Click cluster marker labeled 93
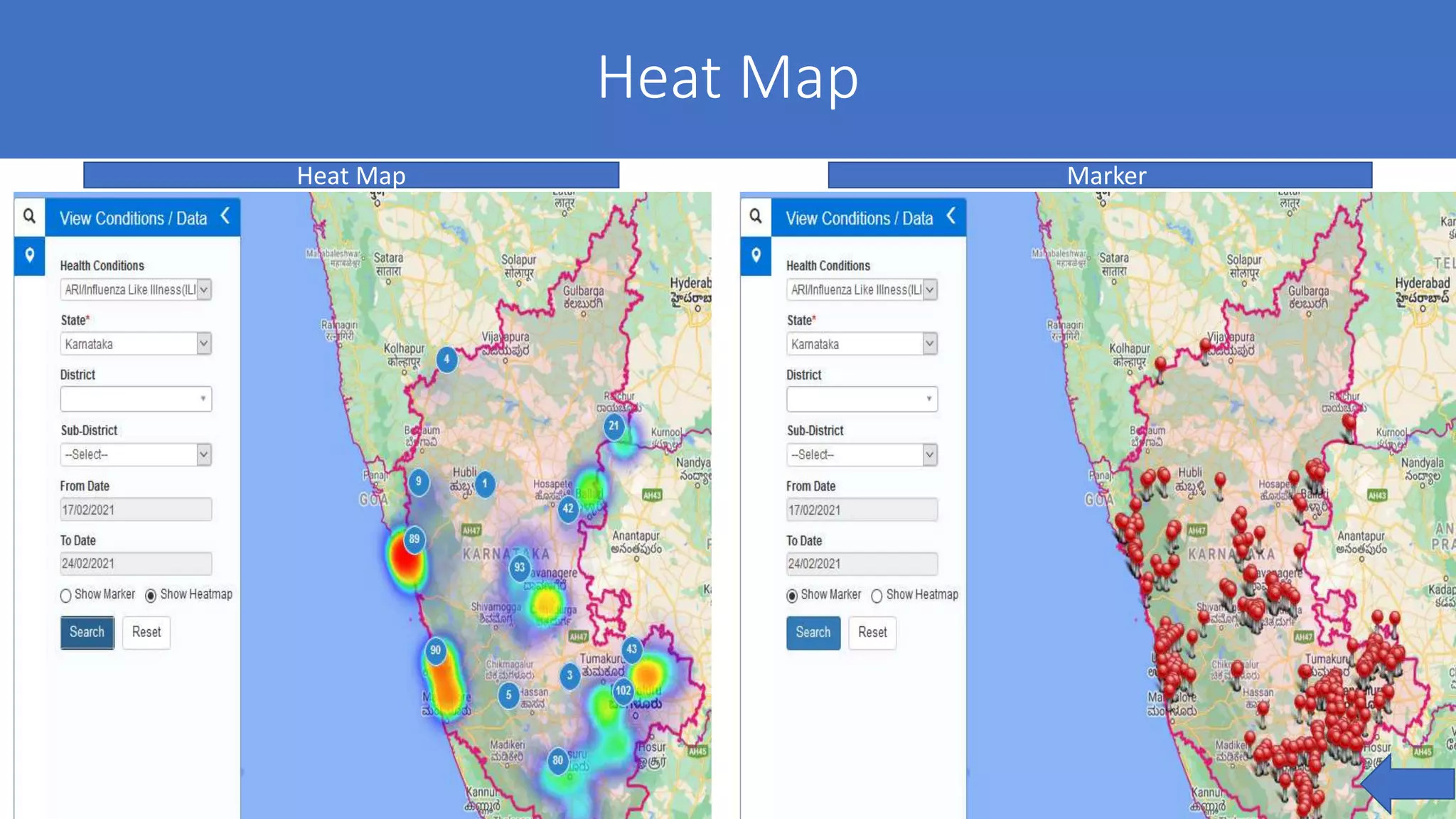Screen dimensions: 1456x819 click(520, 567)
